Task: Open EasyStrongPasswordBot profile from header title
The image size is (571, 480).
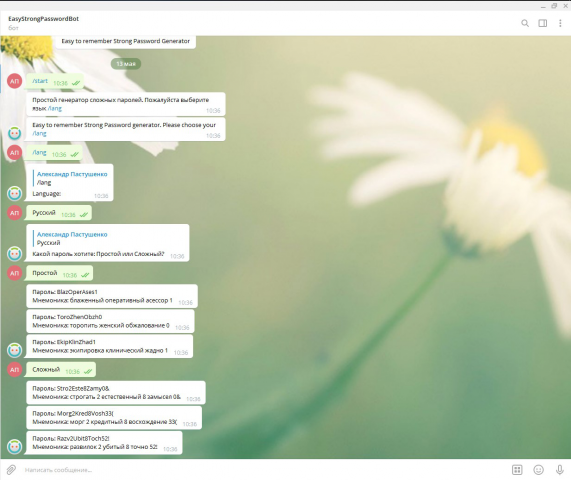Action: [x=43, y=19]
